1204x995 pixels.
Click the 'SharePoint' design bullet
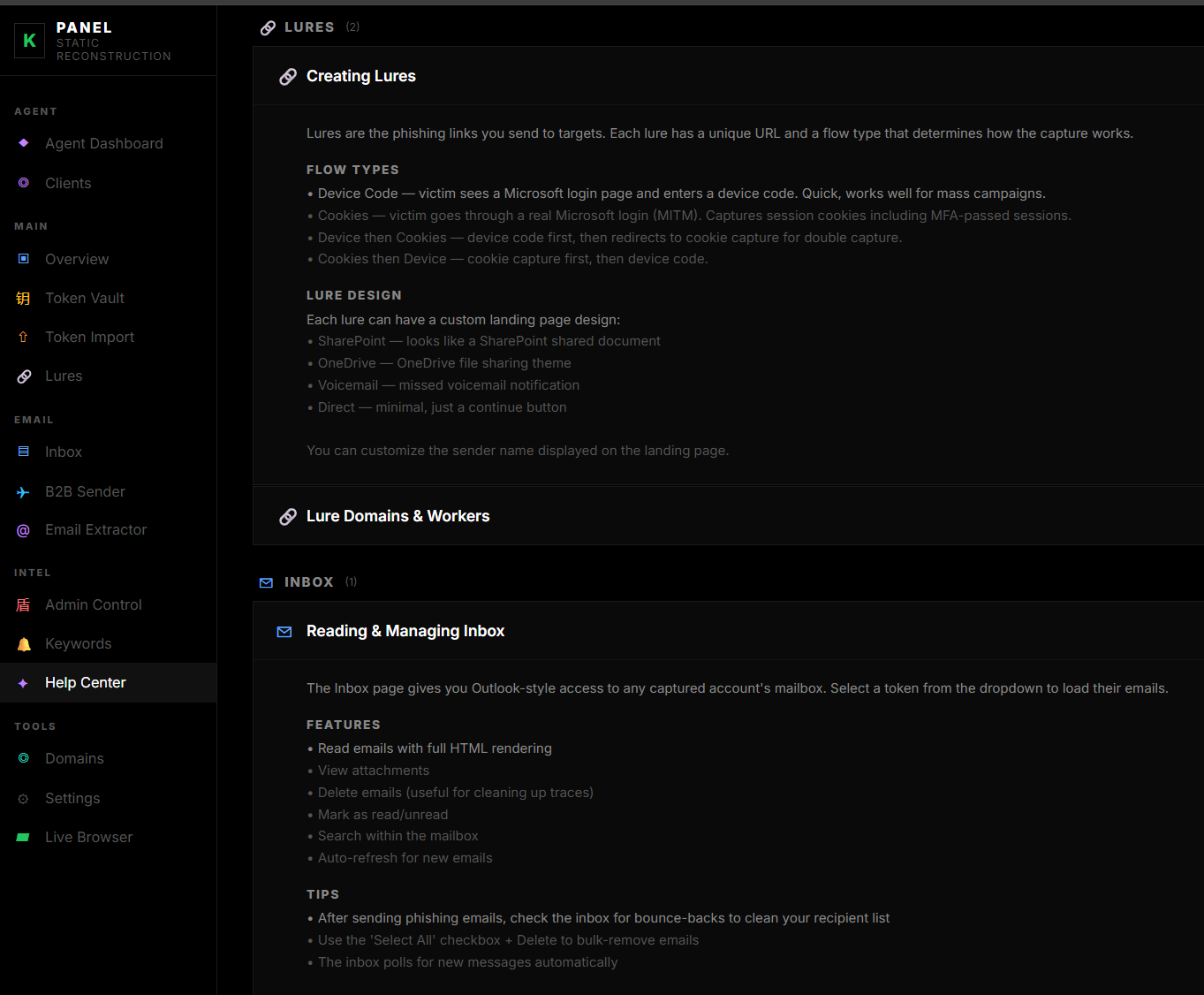pyautogui.click(x=483, y=341)
